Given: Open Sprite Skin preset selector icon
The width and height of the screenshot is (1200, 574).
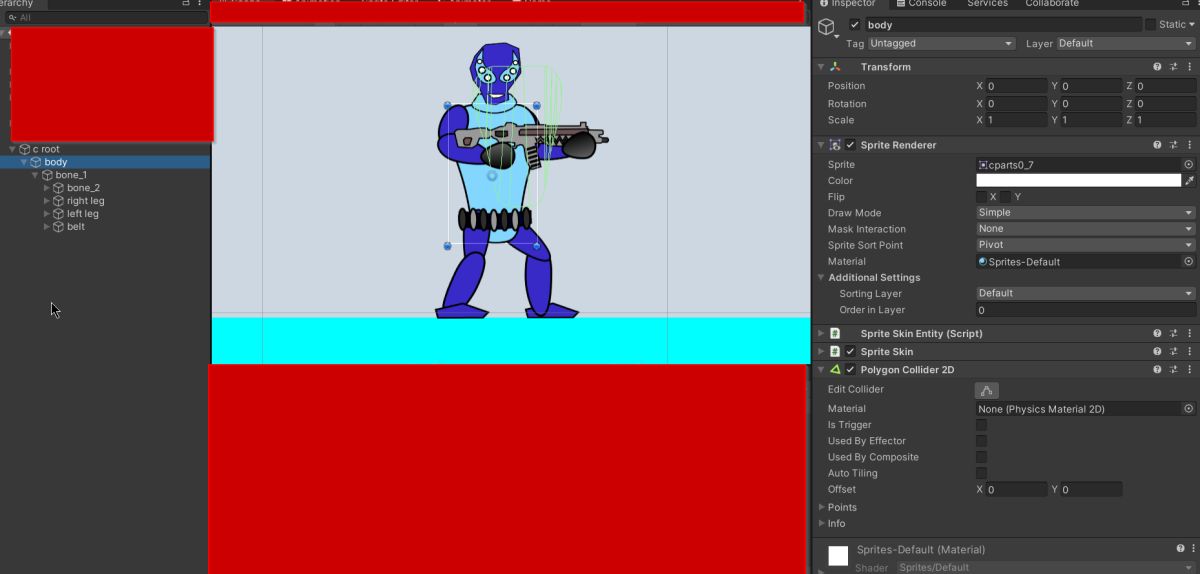Looking at the screenshot, I should [1174, 352].
